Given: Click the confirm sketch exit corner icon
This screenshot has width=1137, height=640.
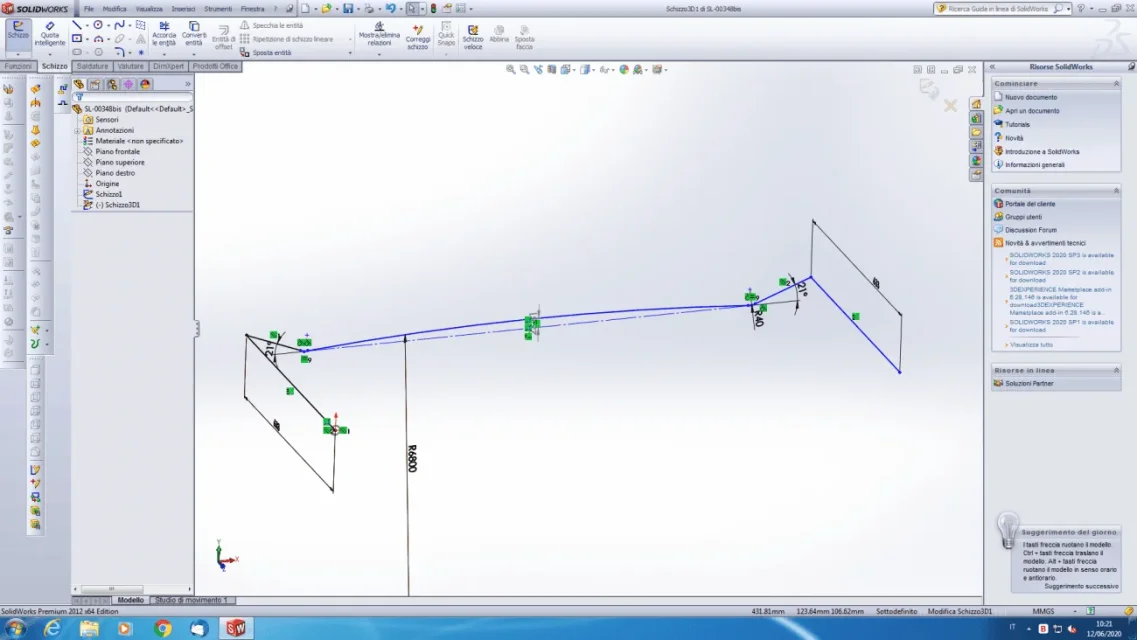Looking at the screenshot, I should click(928, 89).
